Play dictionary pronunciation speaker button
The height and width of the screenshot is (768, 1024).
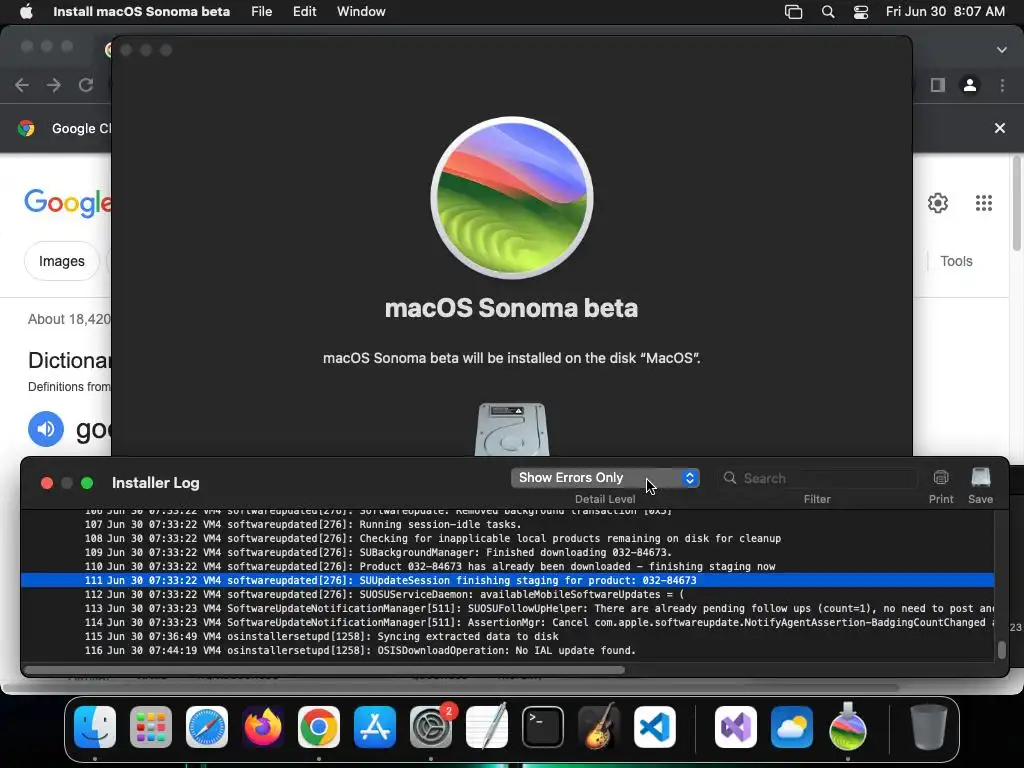point(46,429)
